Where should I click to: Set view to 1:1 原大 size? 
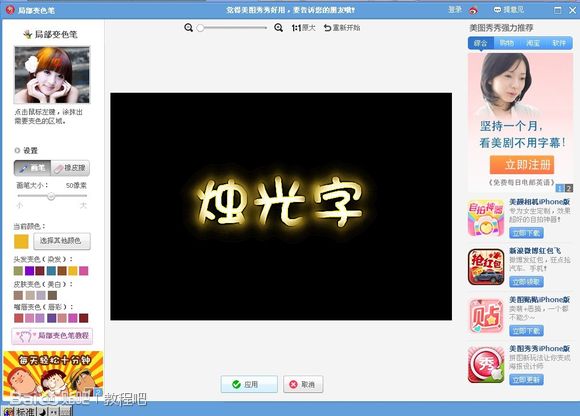(x=303, y=28)
